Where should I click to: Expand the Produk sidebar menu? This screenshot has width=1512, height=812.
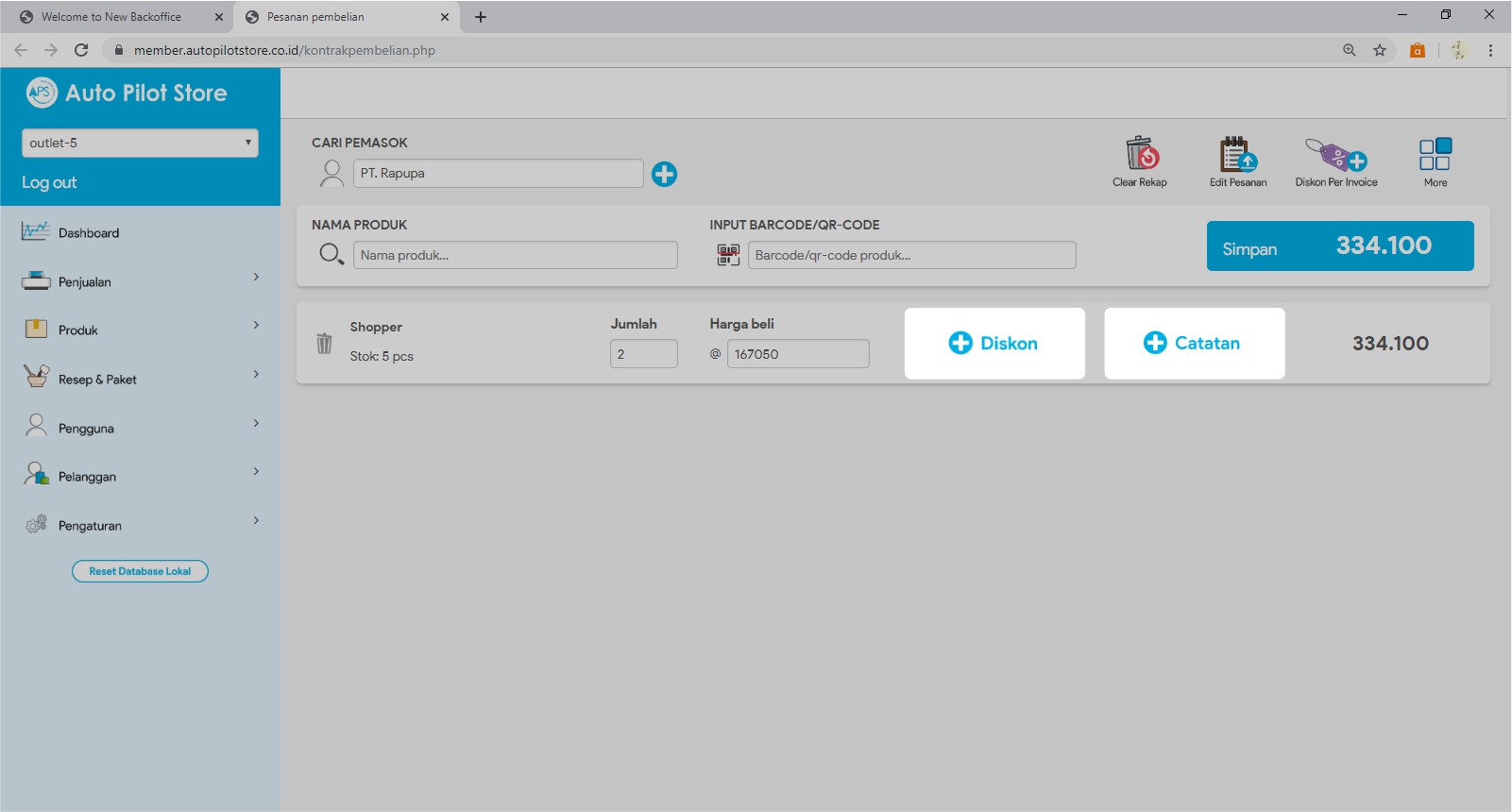(x=140, y=330)
